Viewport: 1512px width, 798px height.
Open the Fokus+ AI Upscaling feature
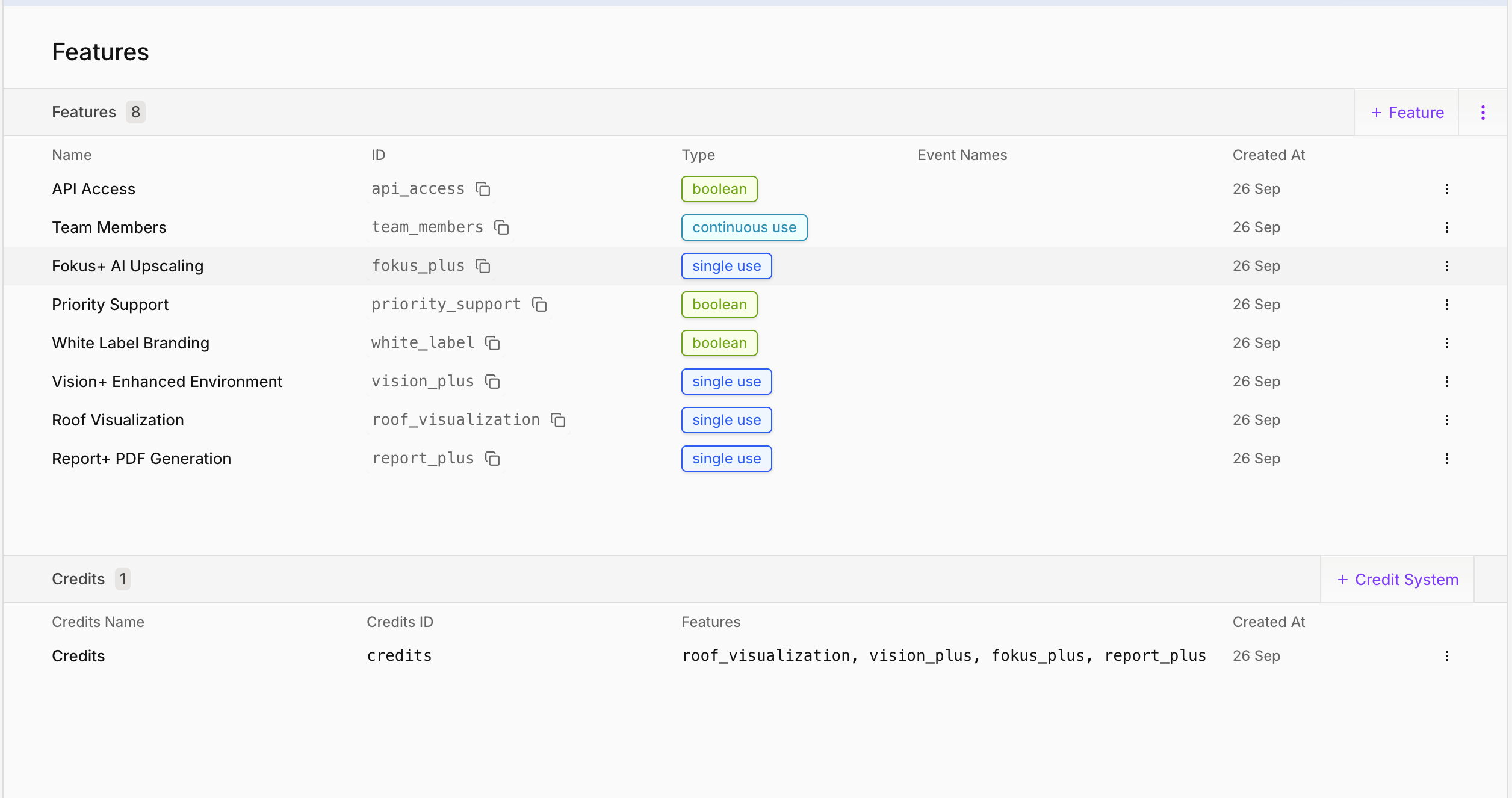pos(128,266)
